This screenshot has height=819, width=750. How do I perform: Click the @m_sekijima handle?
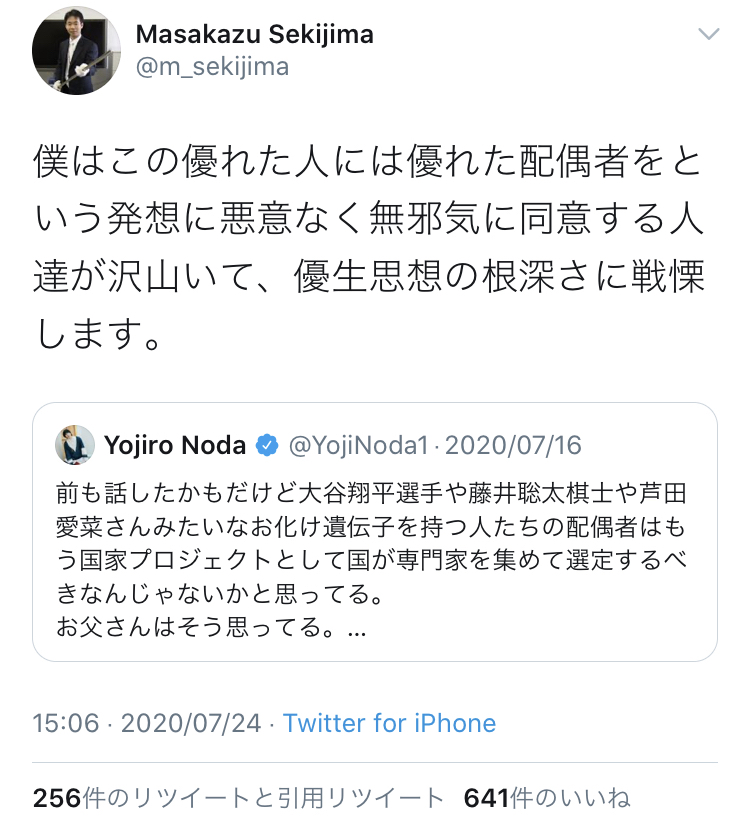tap(212, 67)
